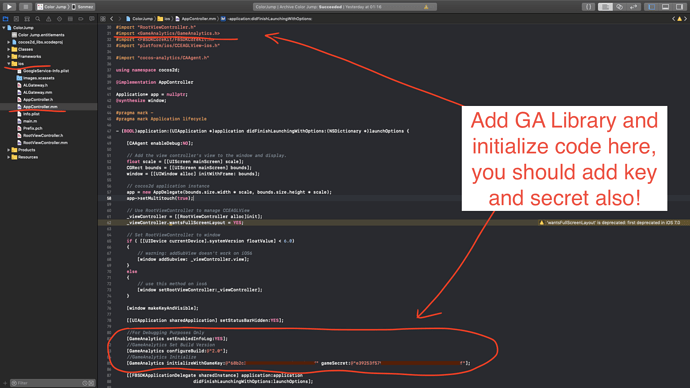This screenshot has height=388, width=690.
Task: Open the Issue navigator (warning triangle)
Action: tap(48, 19)
